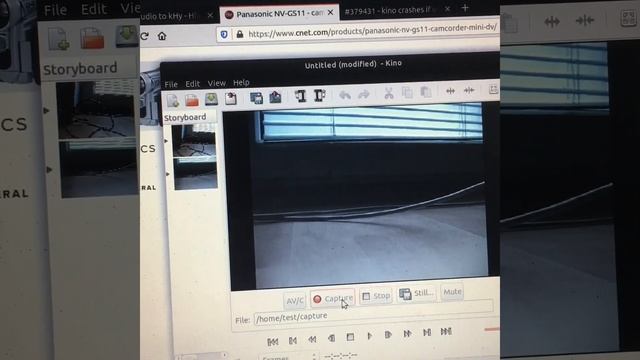
Task: Click the shield tracking-protection icon in address bar
Action: point(224,34)
